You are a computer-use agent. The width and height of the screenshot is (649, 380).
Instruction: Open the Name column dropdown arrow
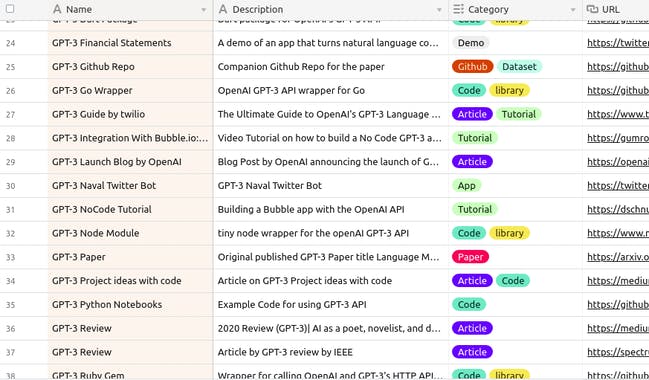pos(204,10)
